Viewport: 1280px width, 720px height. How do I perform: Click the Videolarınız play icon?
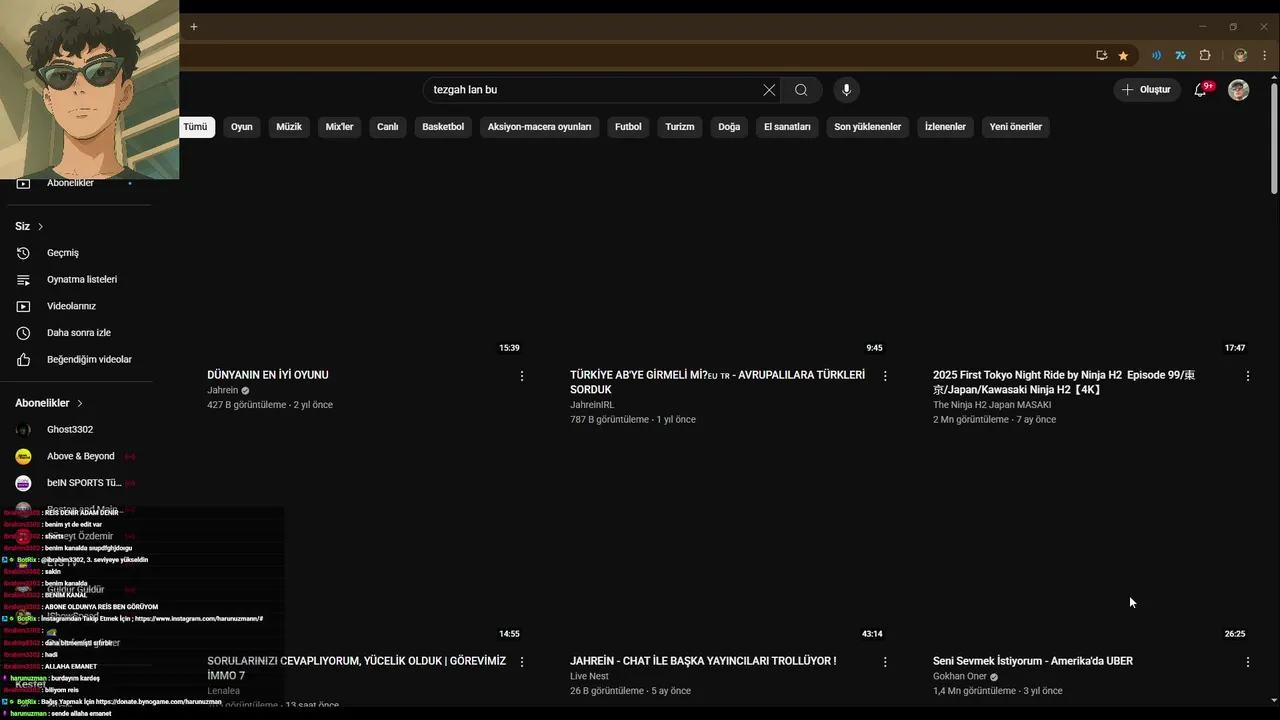click(x=23, y=306)
